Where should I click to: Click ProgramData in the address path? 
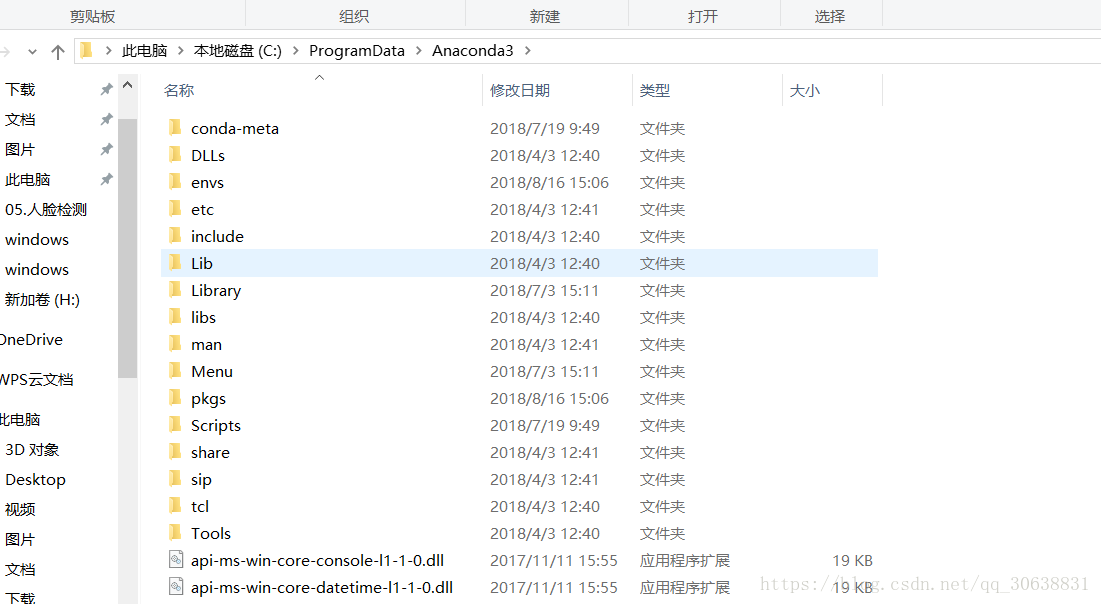click(357, 51)
